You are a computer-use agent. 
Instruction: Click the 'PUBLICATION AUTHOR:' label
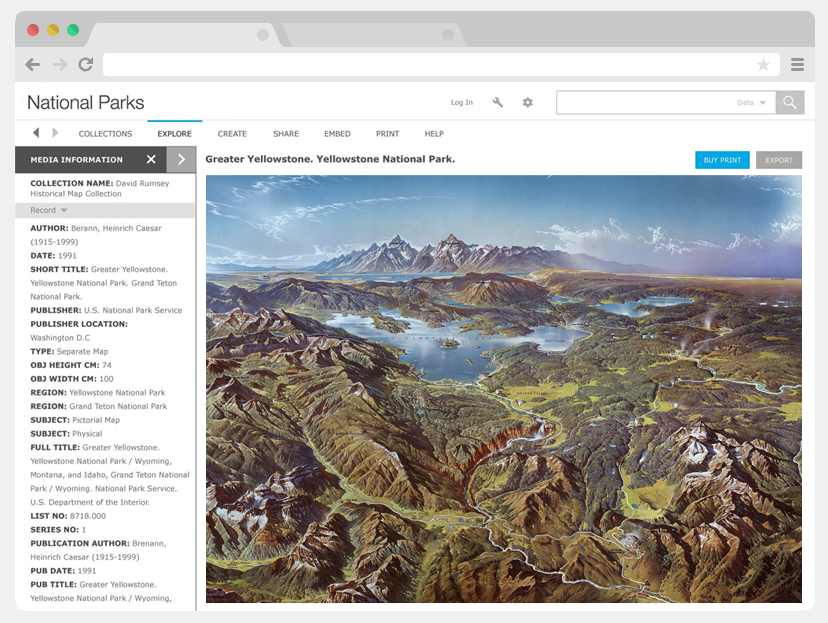80,544
